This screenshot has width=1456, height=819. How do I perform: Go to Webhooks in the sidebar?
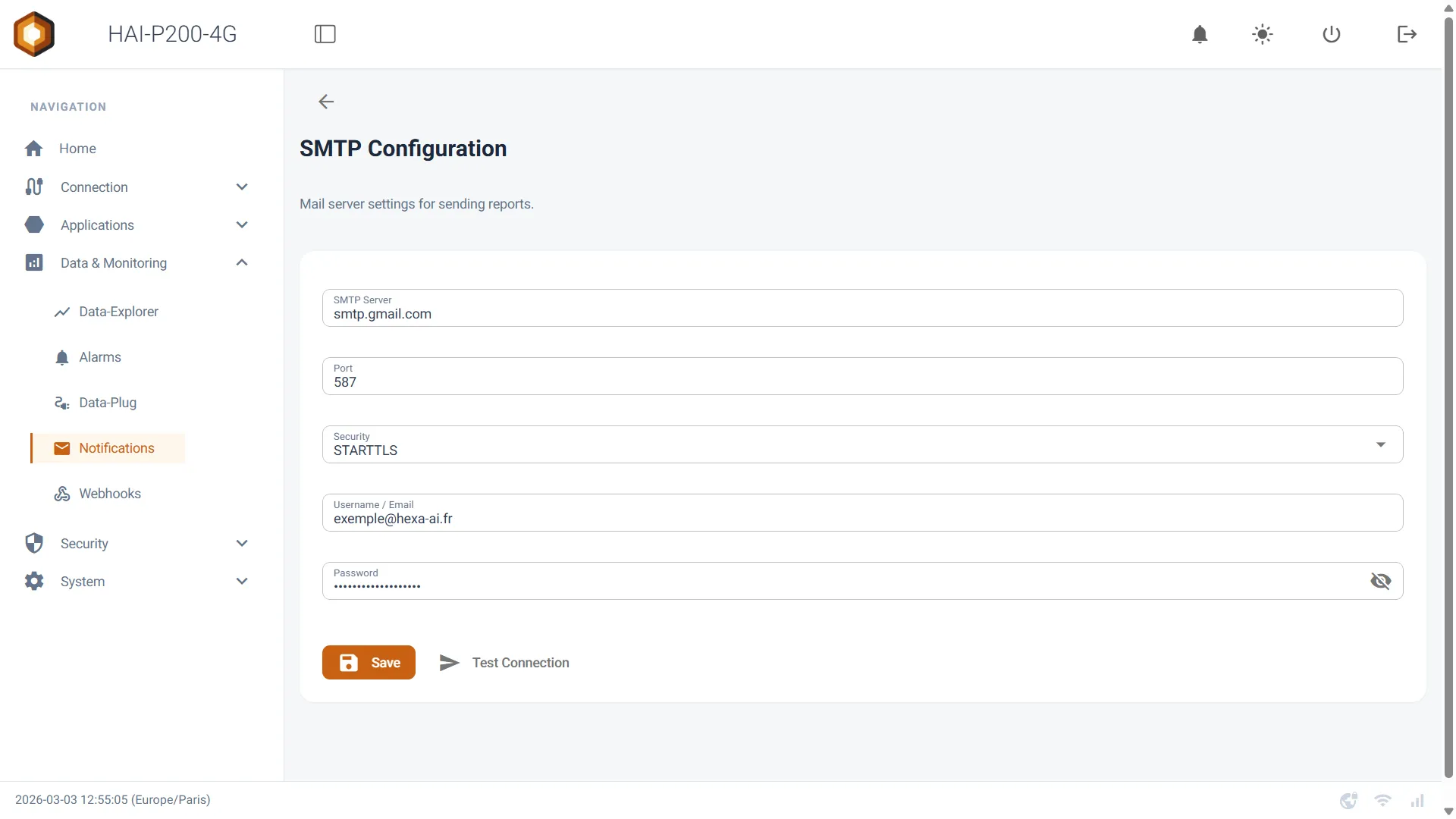108,494
